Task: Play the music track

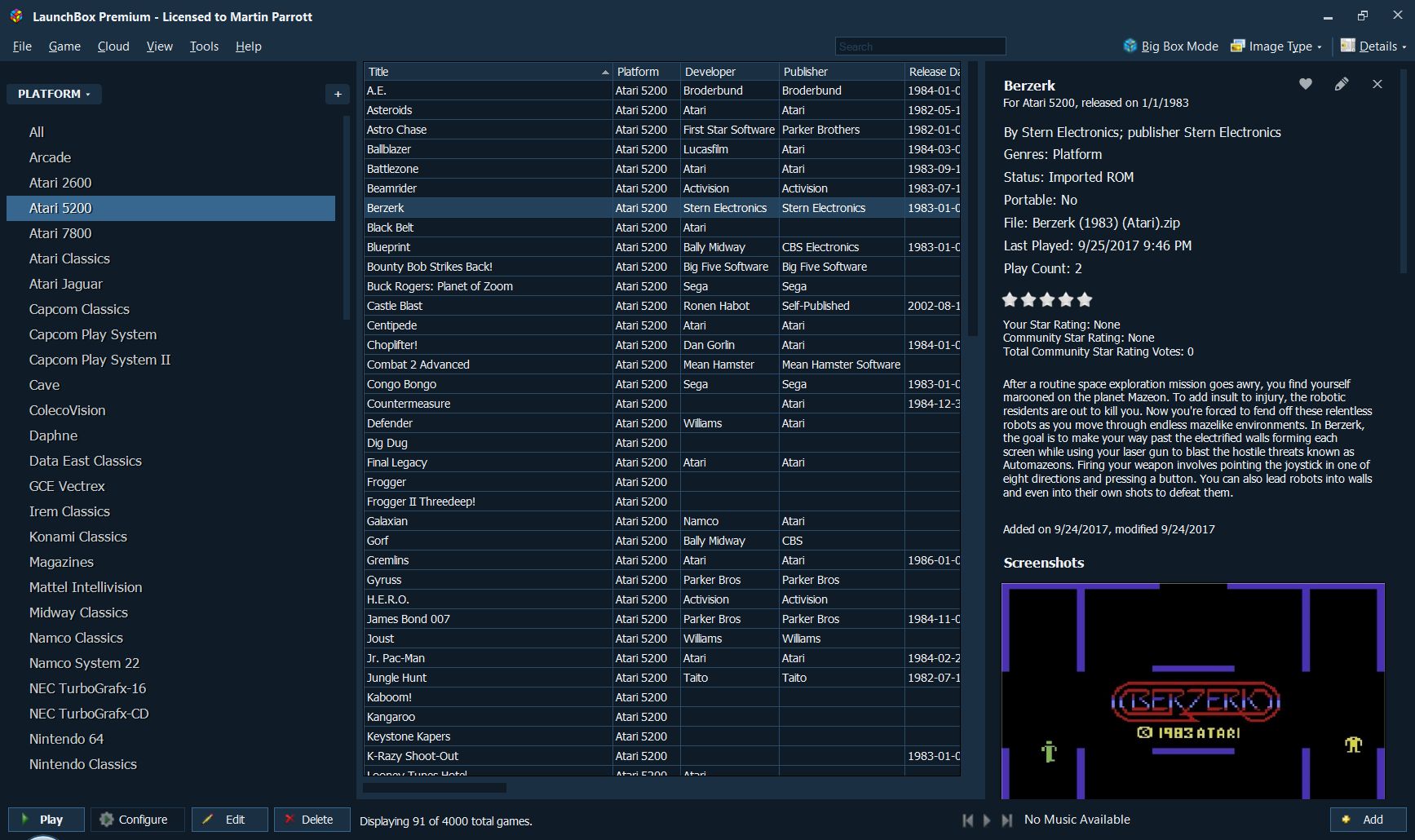Action: pyautogui.click(x=987, y=820)
